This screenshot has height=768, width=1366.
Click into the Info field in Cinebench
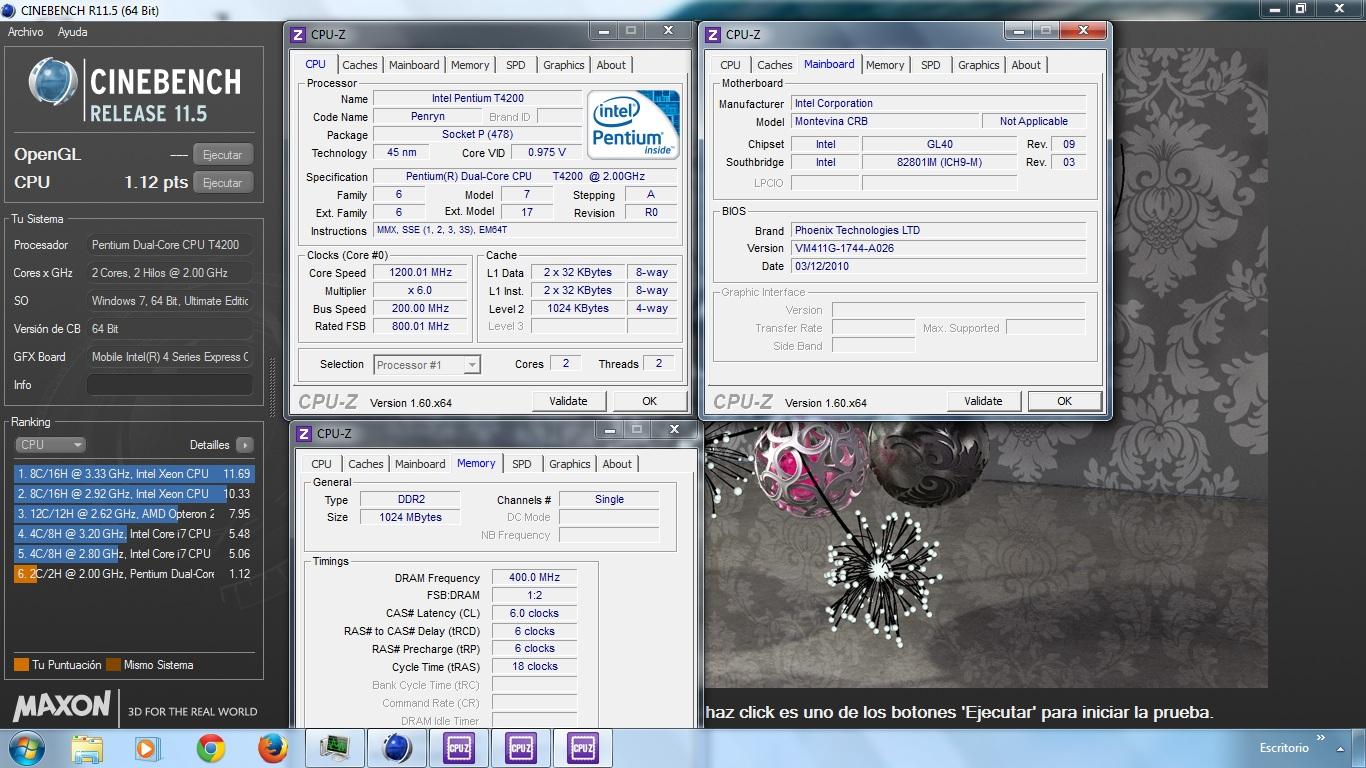point(170,385)
